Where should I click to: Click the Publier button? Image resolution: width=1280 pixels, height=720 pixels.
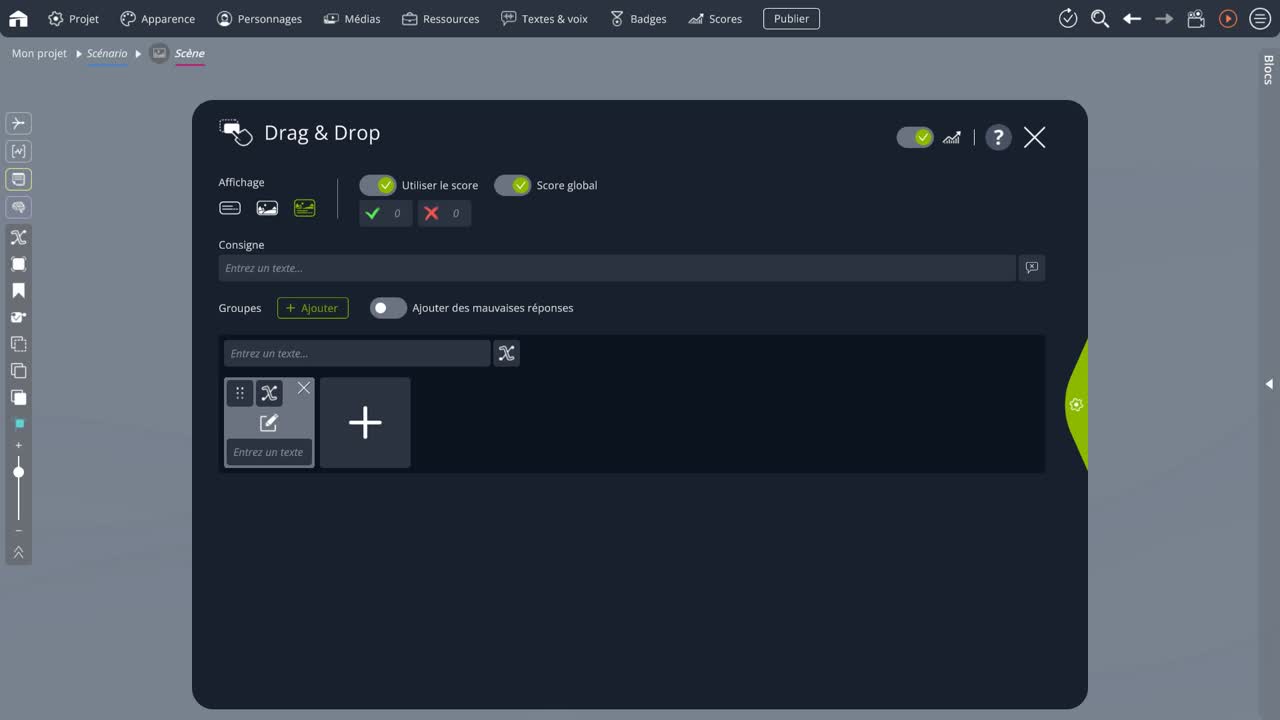791,18
